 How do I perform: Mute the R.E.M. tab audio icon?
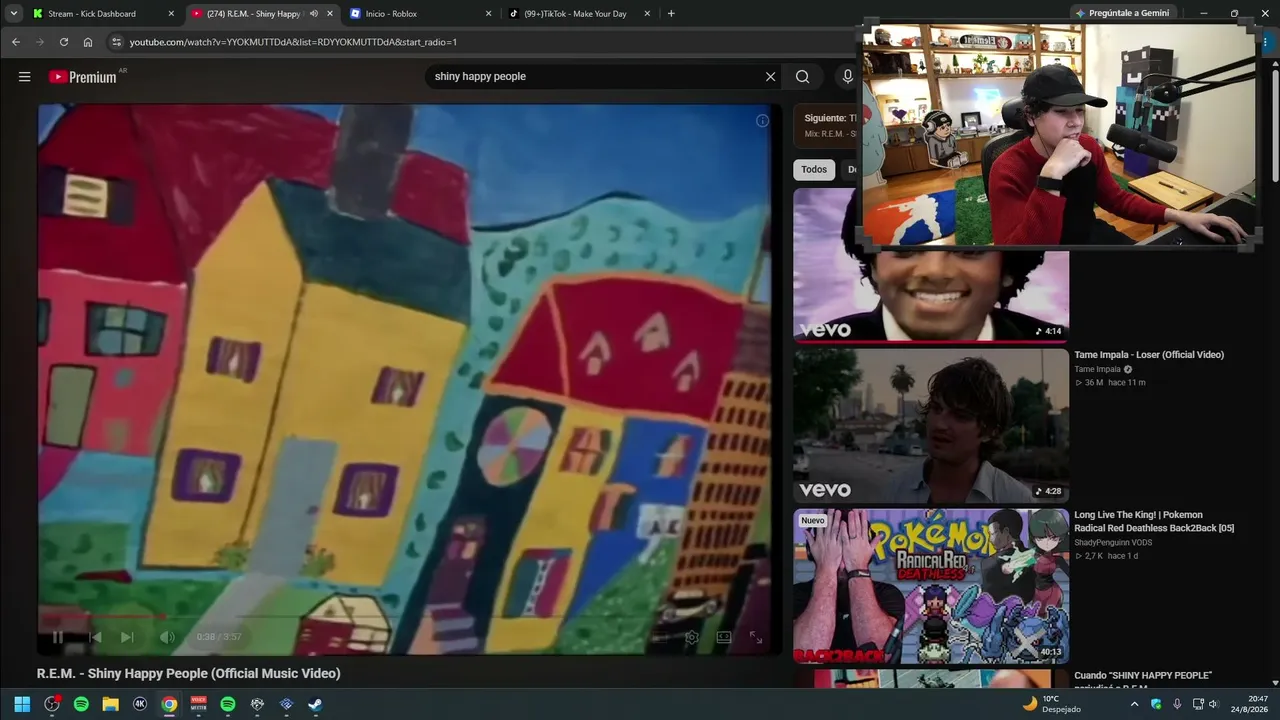[314, 14]
